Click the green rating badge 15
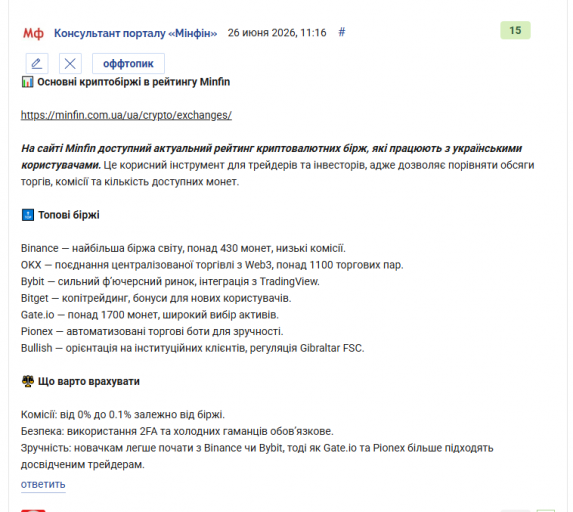Screen dimensions: 573x512 tap(515, 30)
